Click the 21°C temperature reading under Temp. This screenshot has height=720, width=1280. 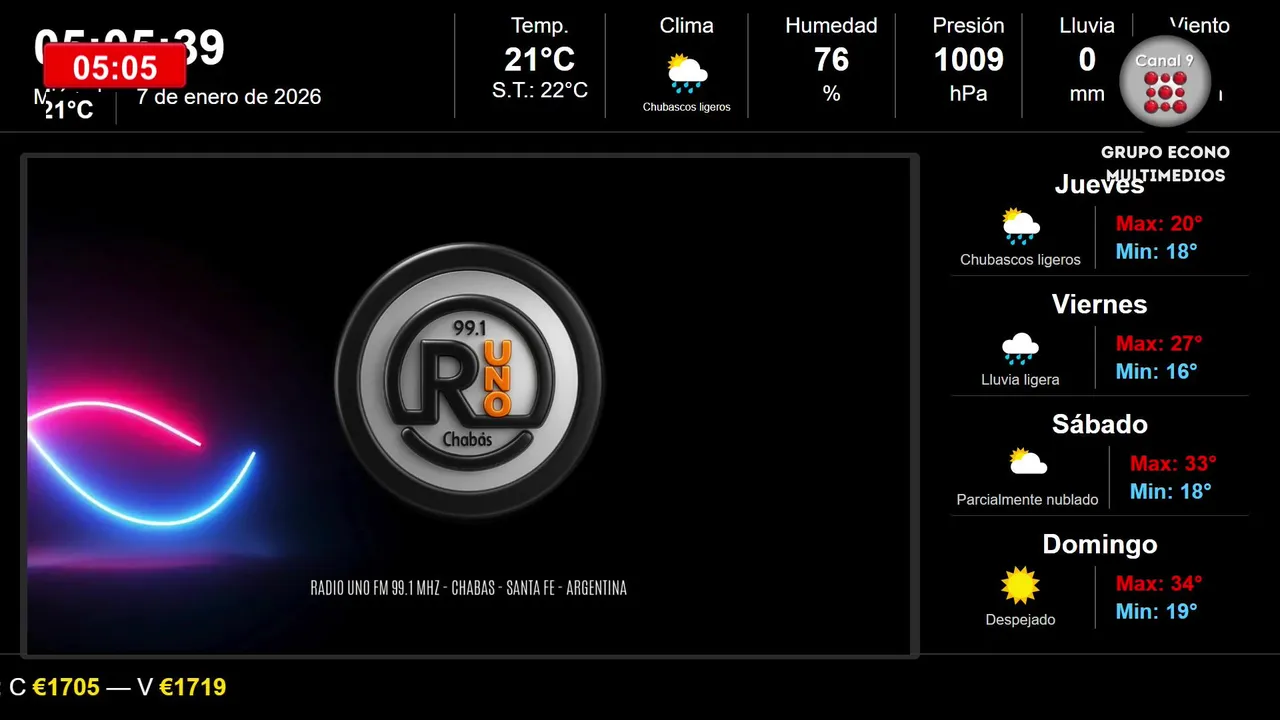(539, 60)
